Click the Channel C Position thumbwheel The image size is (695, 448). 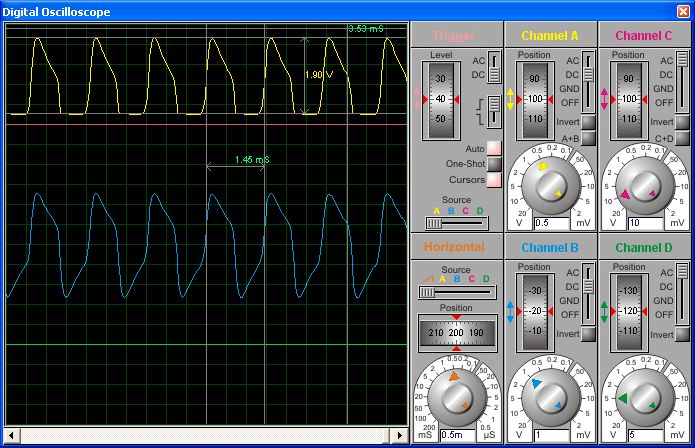(x=629, y=101)
